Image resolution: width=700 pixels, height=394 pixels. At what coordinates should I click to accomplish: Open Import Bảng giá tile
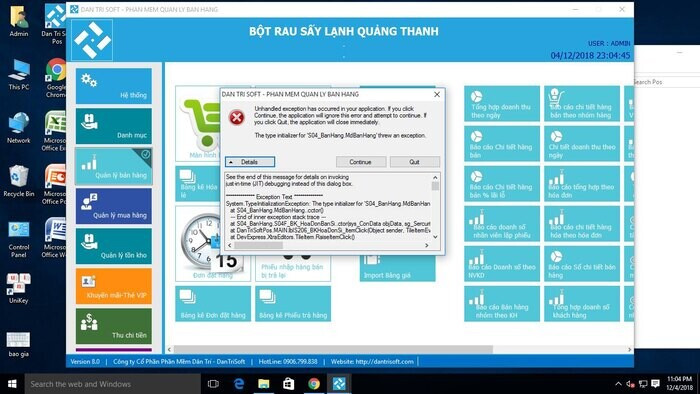point(397,269)
